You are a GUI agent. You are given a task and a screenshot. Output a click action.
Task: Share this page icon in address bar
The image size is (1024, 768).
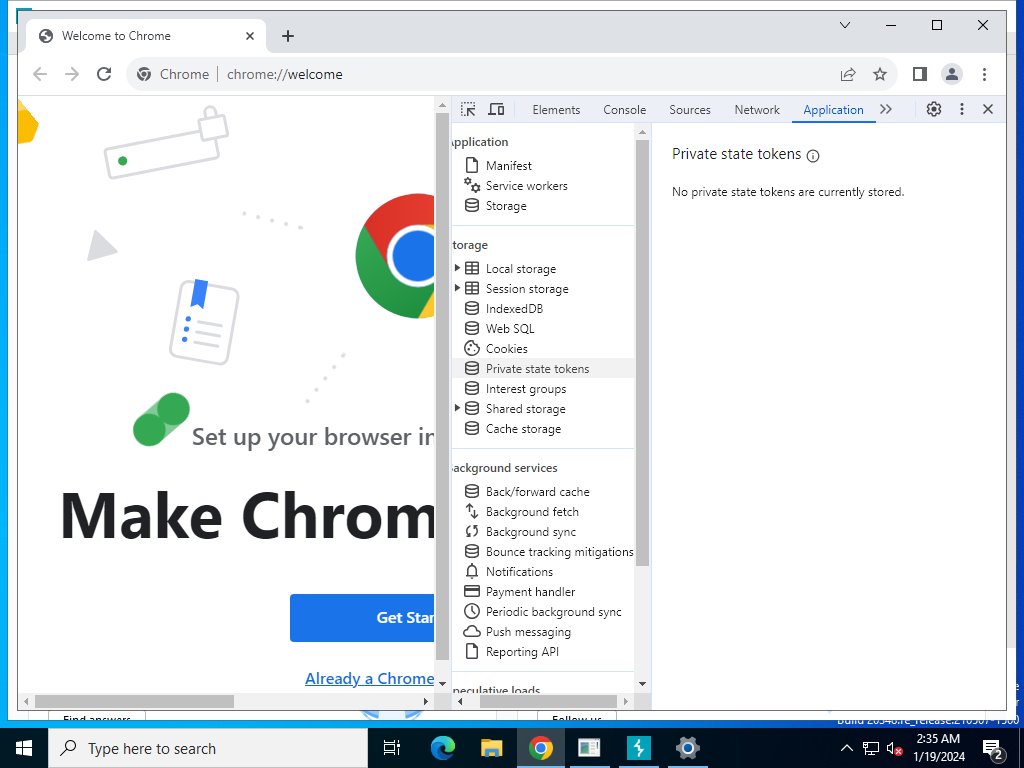(848, 74)
